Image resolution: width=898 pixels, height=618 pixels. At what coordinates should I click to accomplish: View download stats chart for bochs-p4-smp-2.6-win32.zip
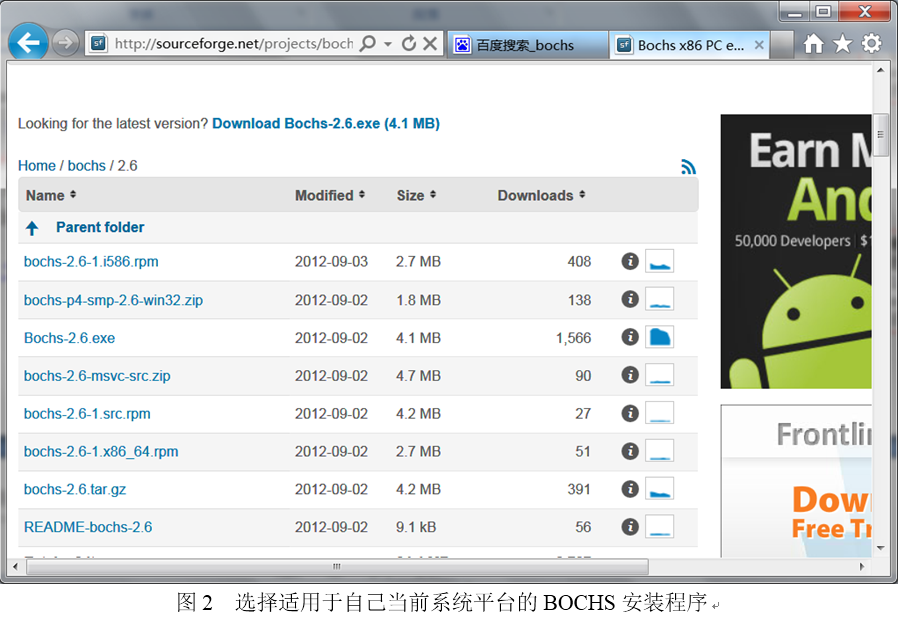click(x=659, y=299)
